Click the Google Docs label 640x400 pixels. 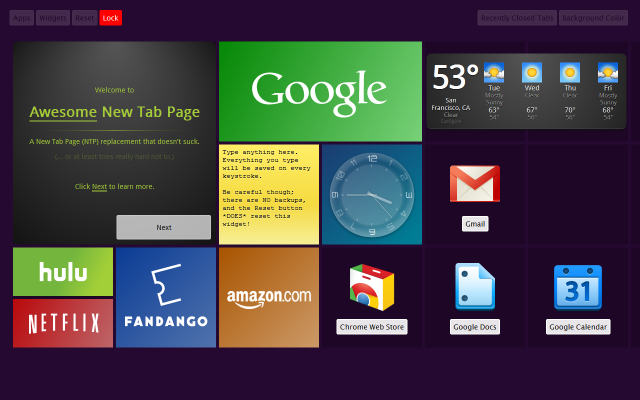tap(475, 327)
